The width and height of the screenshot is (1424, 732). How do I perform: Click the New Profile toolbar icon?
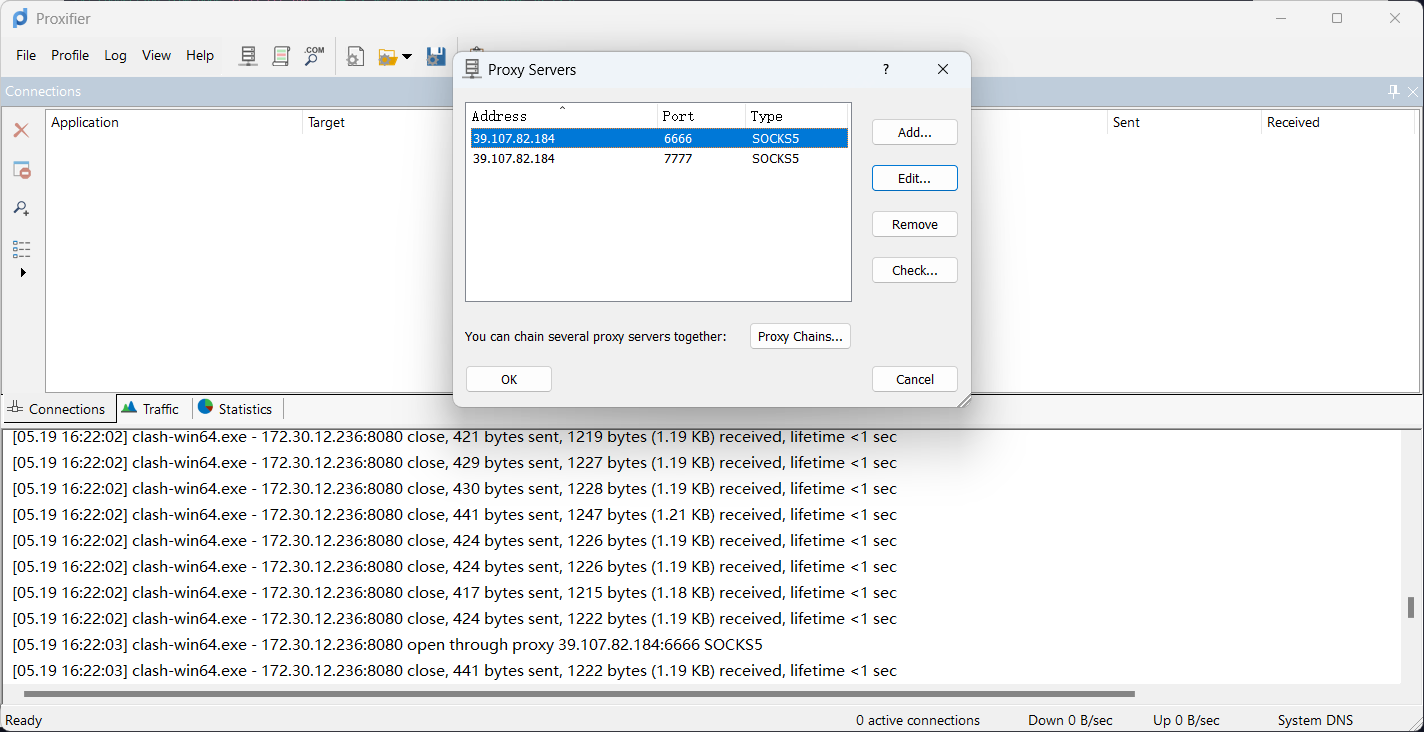pyautogui.click(x=354, y=56)
